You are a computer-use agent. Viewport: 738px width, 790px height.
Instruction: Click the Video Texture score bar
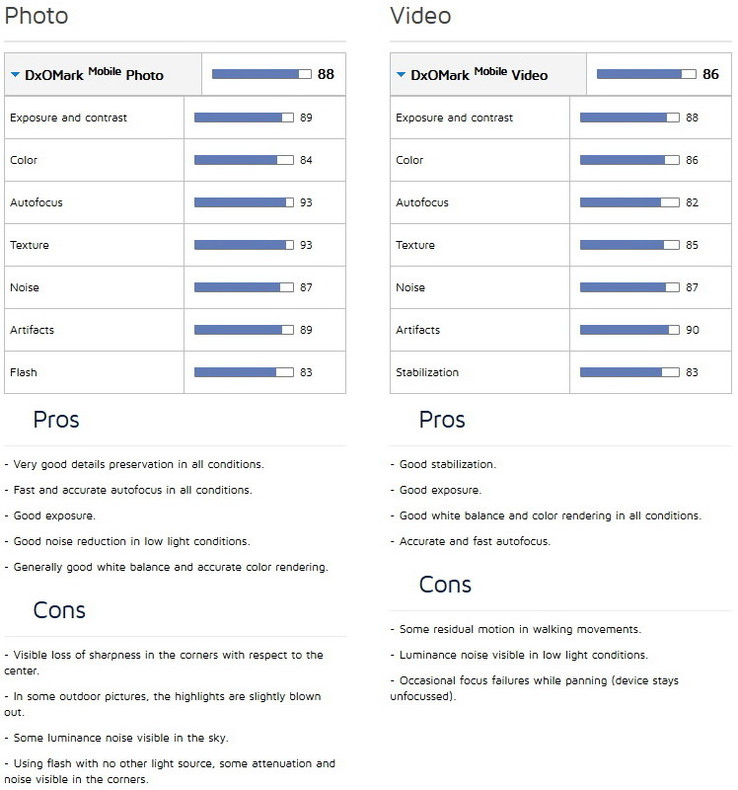point(629,245)
